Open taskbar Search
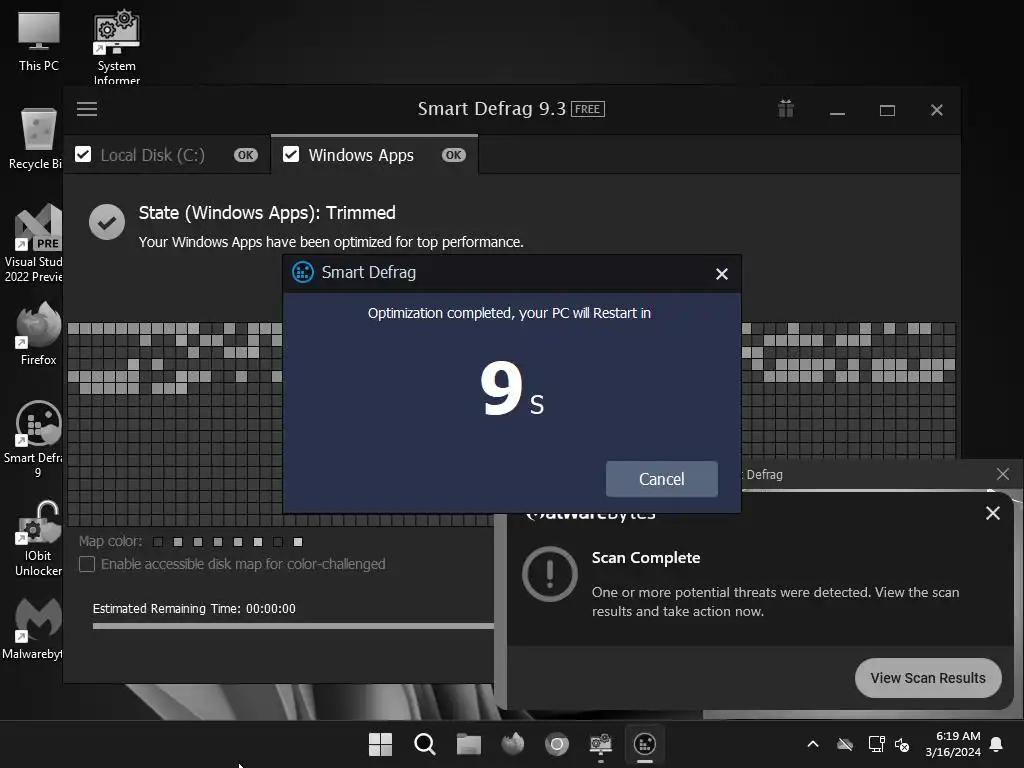1024x768 pixels. (x=424, y=744)
